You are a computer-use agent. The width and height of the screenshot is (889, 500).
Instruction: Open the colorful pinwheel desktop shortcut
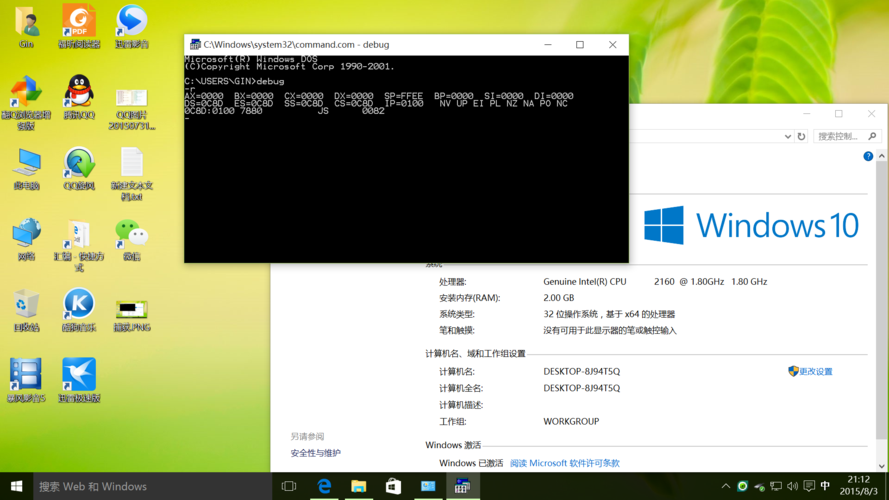tap(26, 102)
